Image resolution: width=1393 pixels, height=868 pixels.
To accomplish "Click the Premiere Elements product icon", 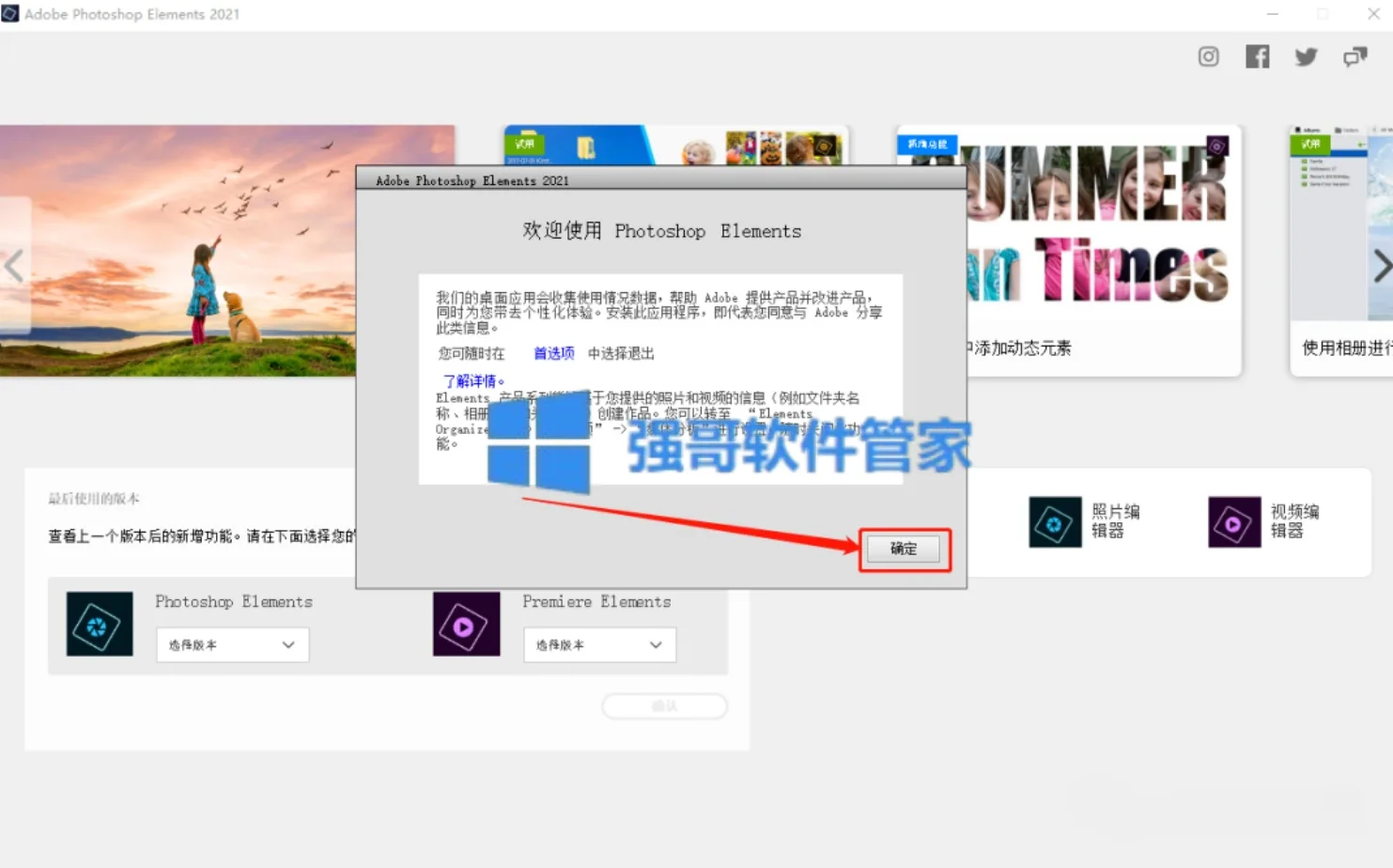I will coord(466,624).
